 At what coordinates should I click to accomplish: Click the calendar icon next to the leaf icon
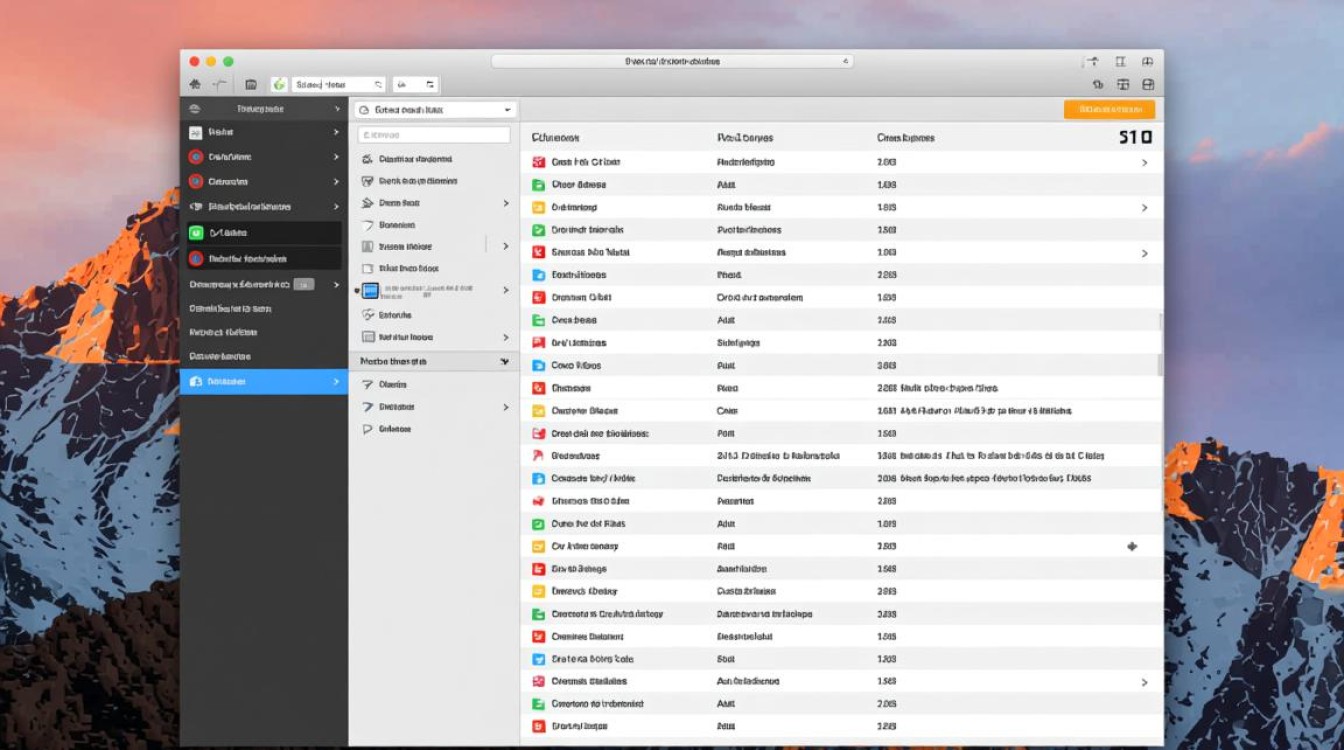251,85
